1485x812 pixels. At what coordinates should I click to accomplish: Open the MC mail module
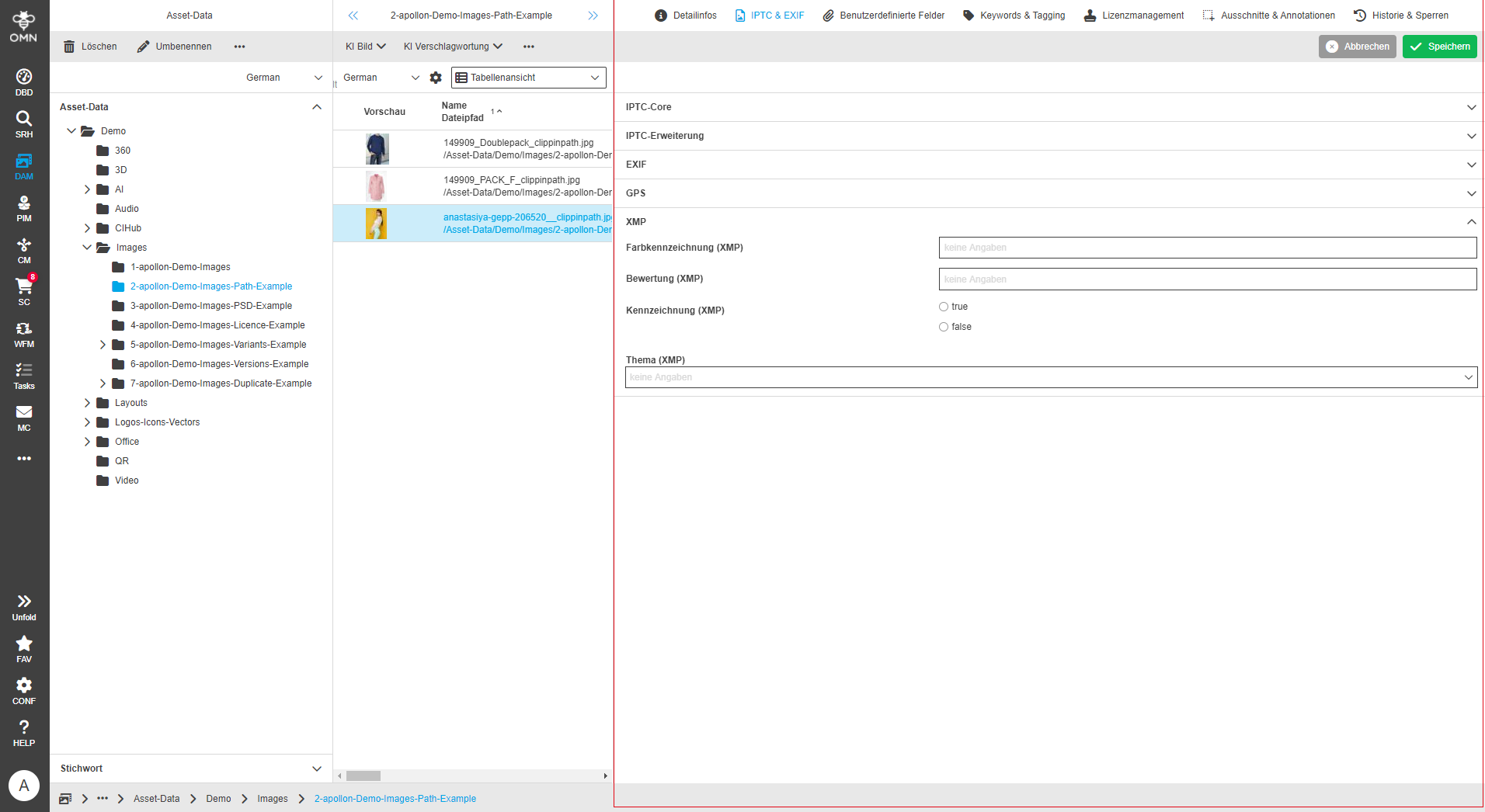tap(24, 418)
